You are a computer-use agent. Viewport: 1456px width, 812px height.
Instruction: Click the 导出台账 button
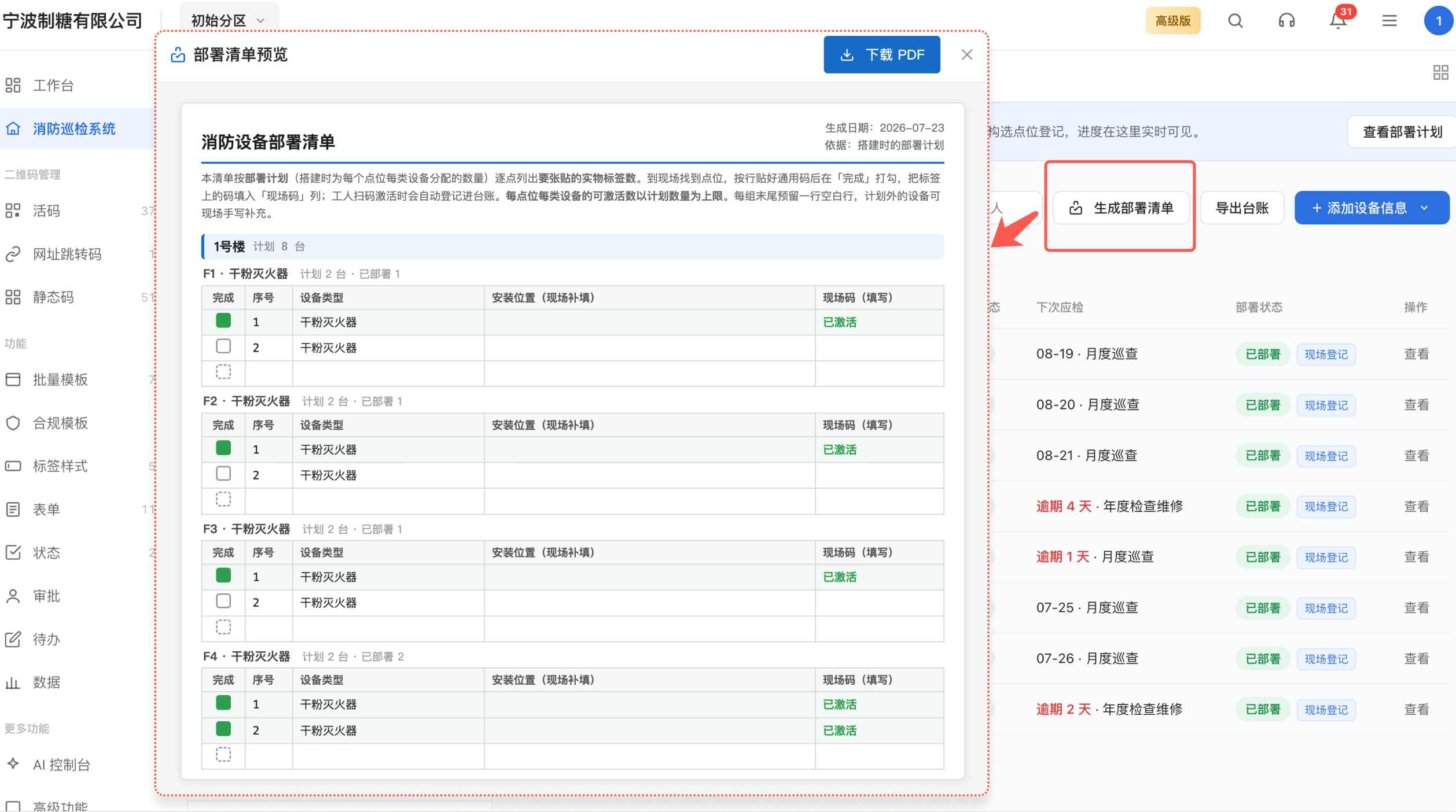point(1242,208)
